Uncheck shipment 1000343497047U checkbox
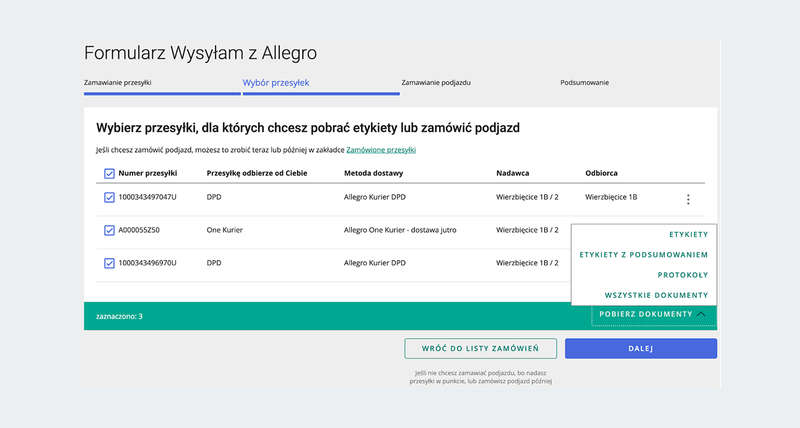The height and width of the screenshot is (428, 800). click(109, 197)
